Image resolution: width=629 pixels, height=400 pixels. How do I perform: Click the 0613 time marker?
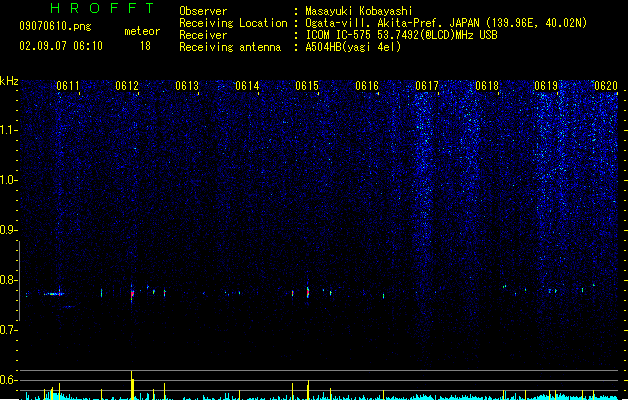187,86
